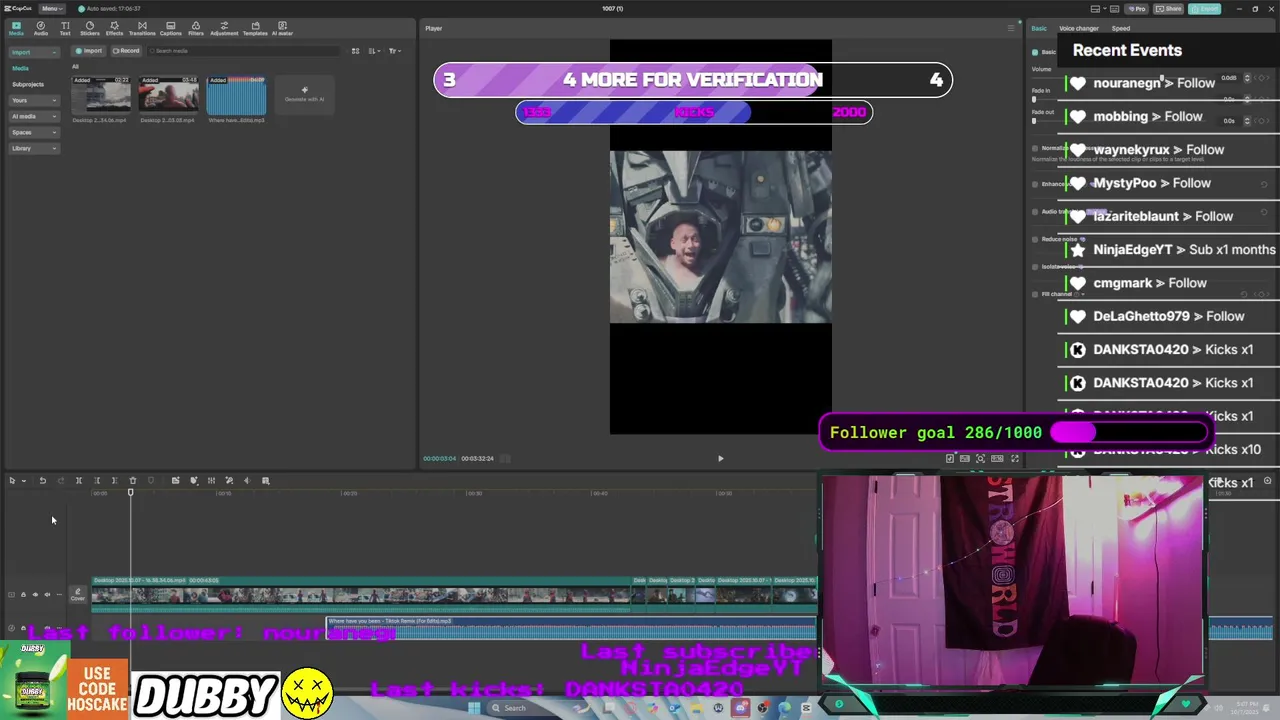Expand the Yours sidebar section
The height and width of the screenshot is (720, 1280).
(x=33, y=100)
